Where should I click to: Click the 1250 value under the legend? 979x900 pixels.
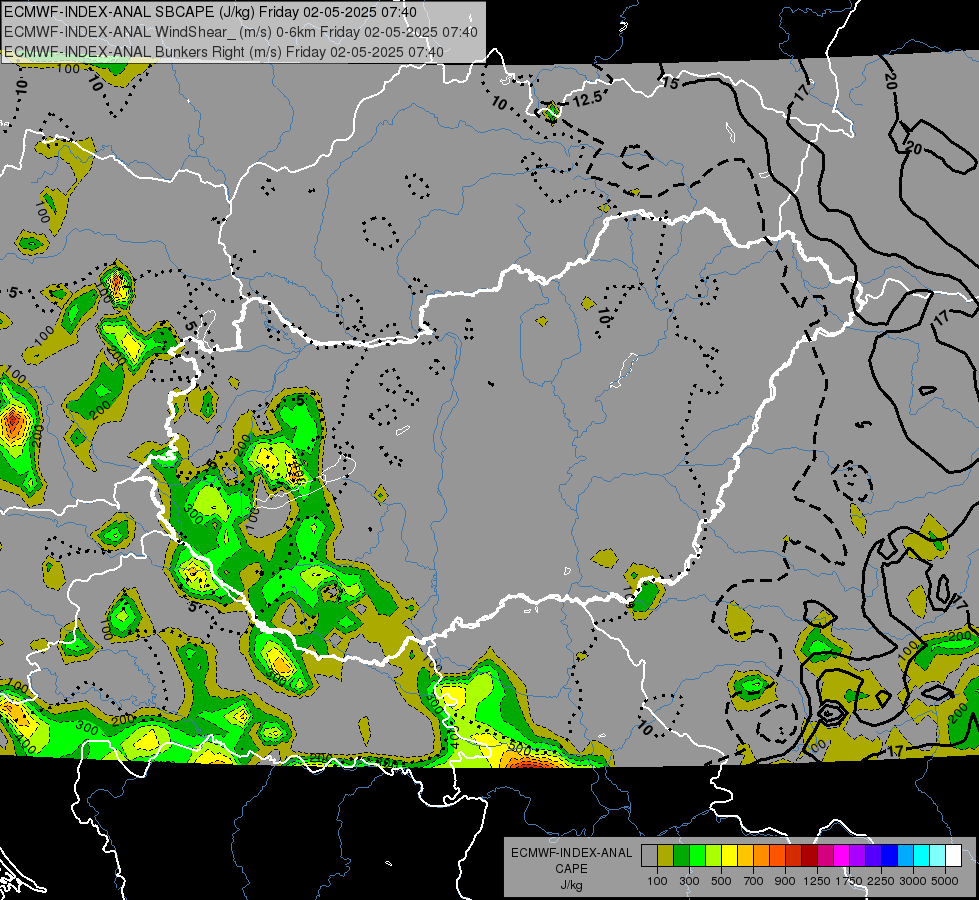817,881
